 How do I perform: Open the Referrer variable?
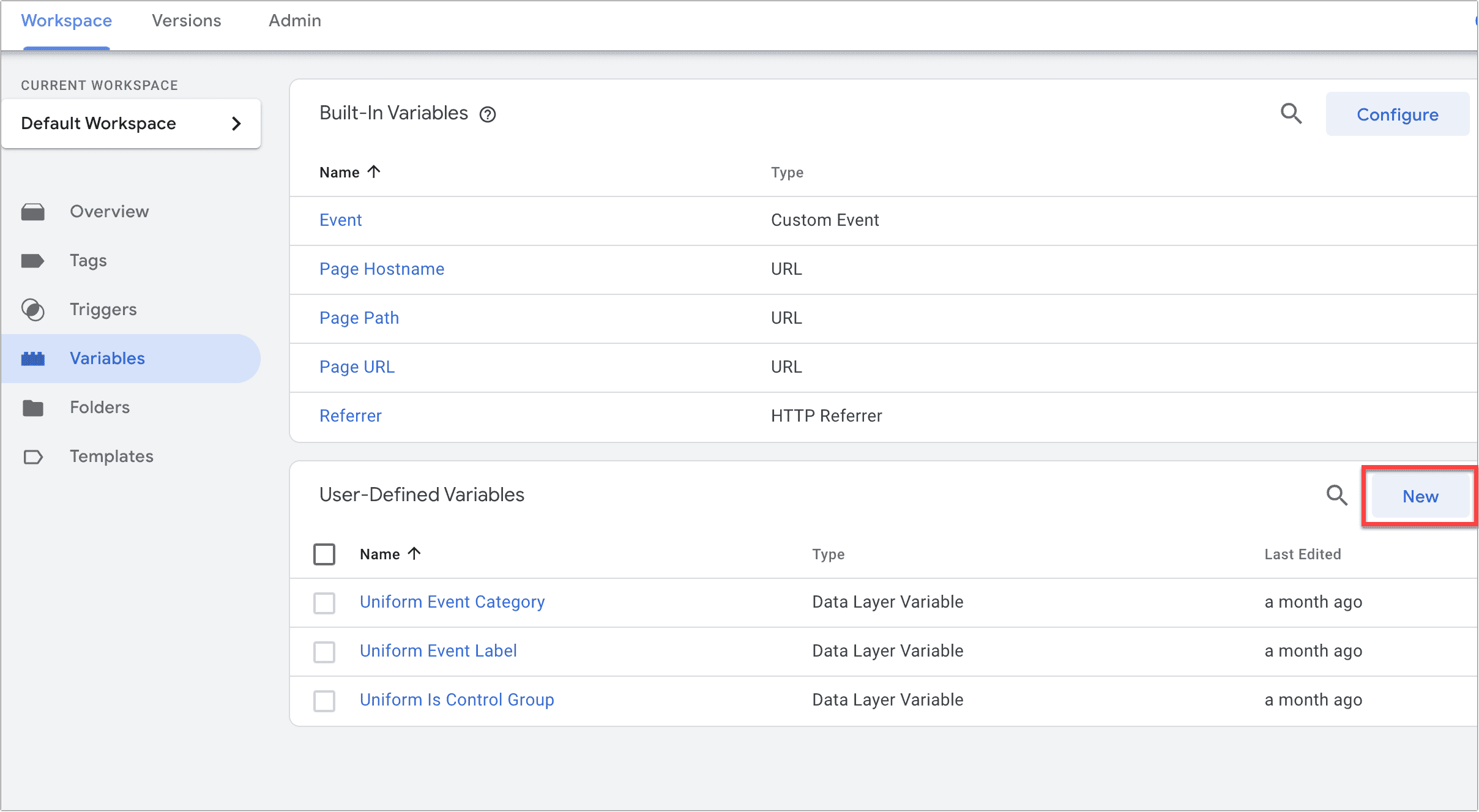coord(351,416)
